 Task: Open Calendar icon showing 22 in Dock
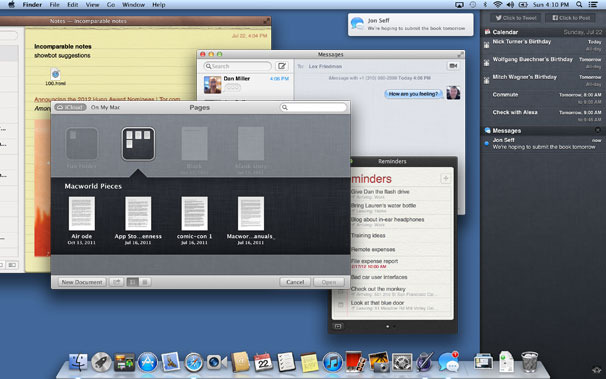tap(263, 362)
